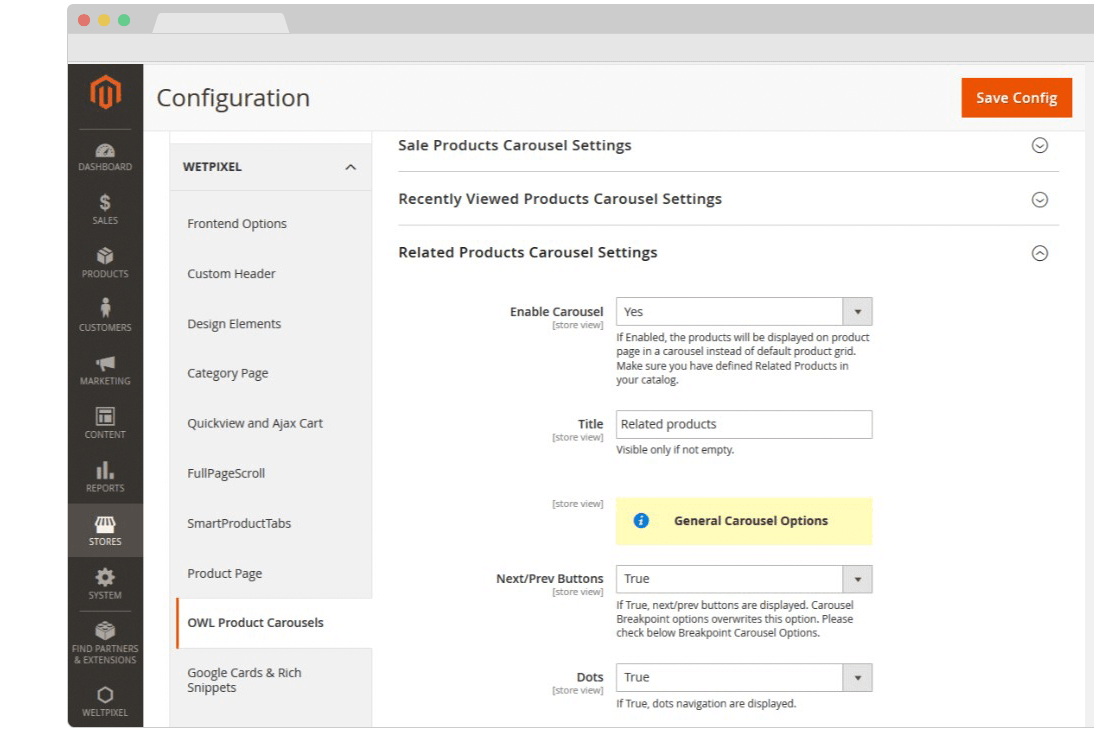This screenshot has height=732, width=1094.
Task: Click the Magento logo icon
Action: click(105, 93)
